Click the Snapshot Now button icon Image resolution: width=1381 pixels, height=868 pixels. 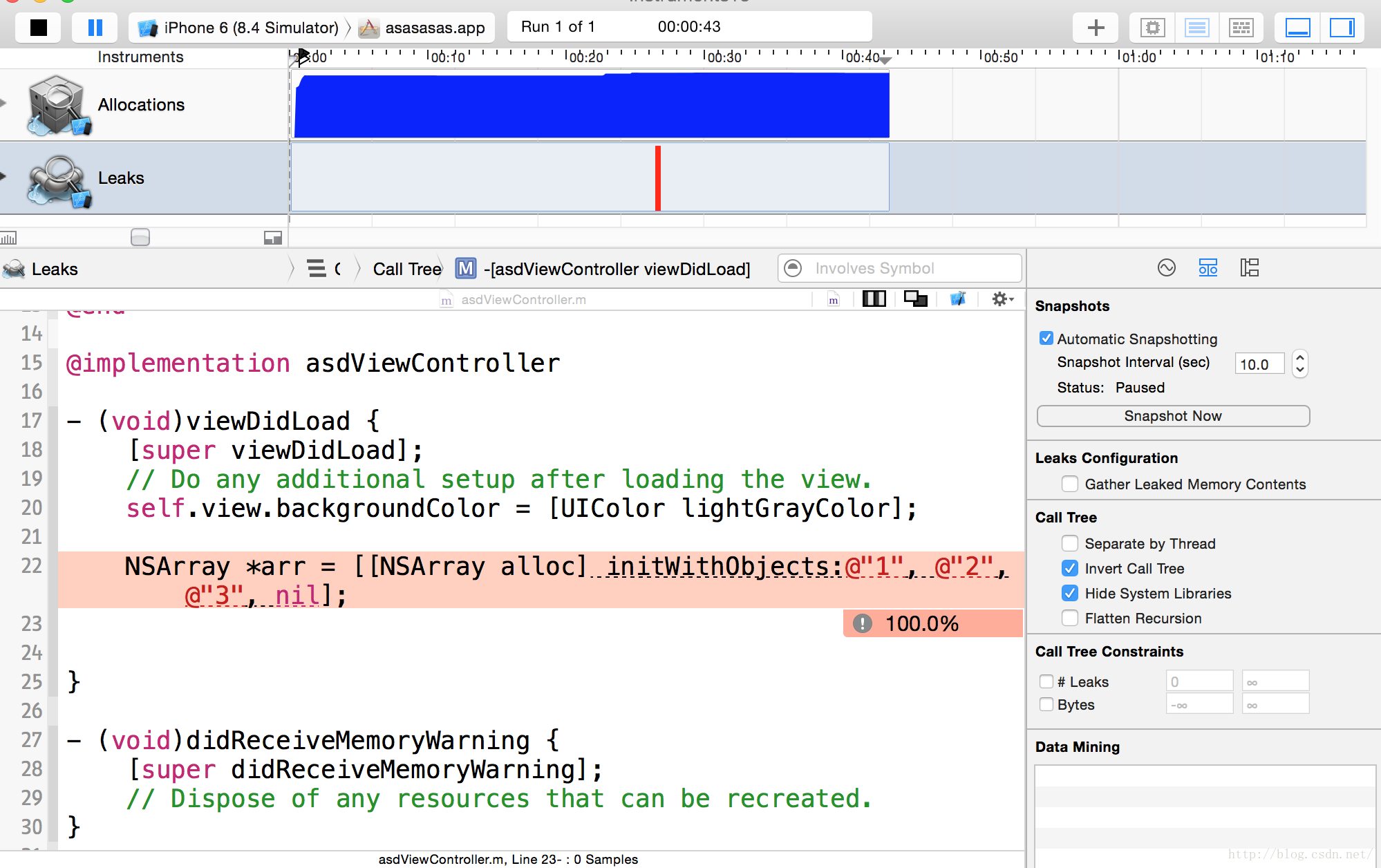point(1172,415)
